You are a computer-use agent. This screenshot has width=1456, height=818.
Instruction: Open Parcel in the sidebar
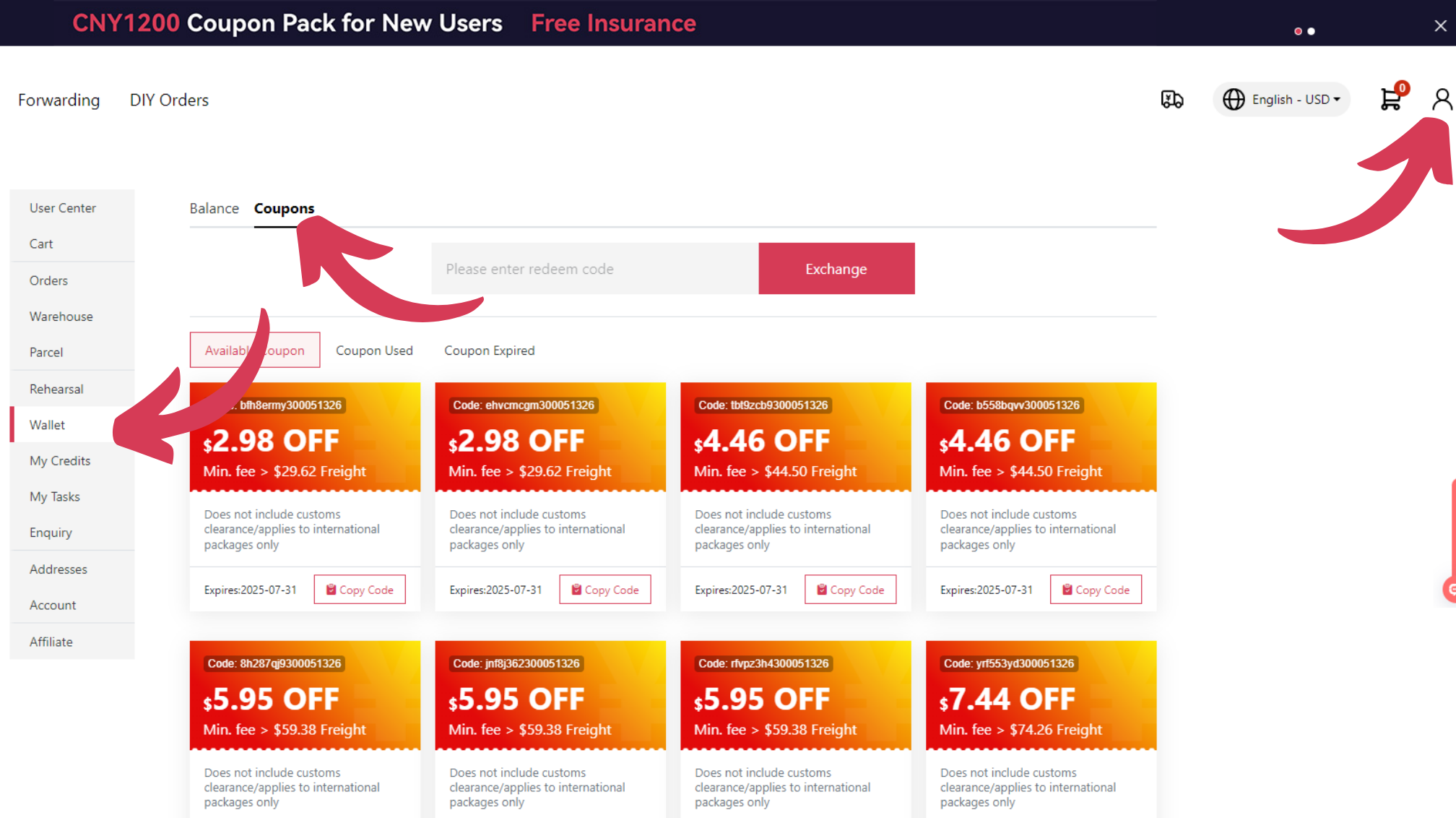(x=46, y=353)
